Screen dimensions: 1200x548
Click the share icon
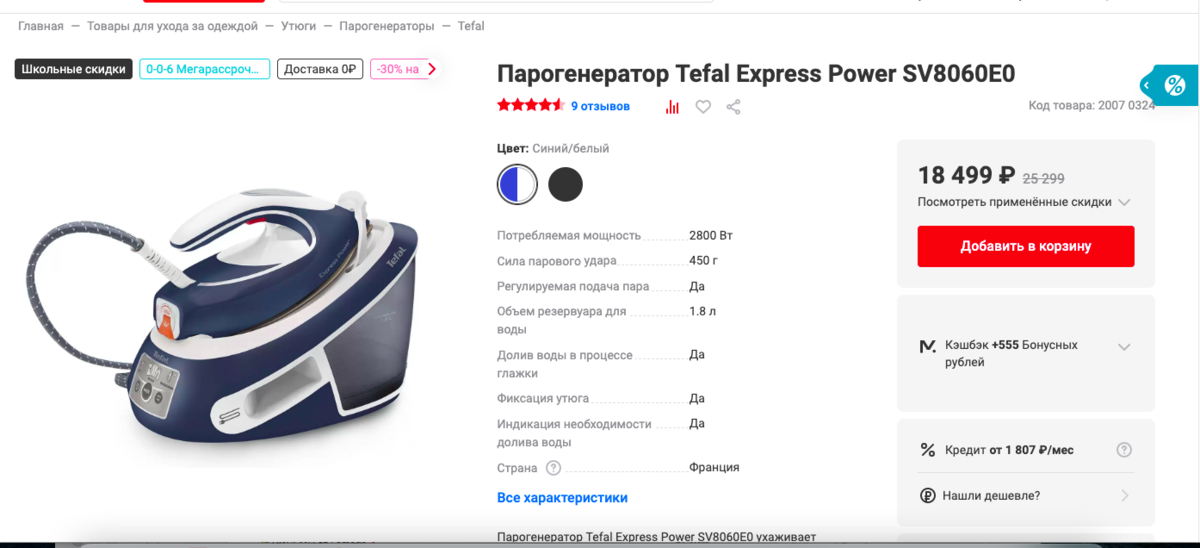point(733,107)
